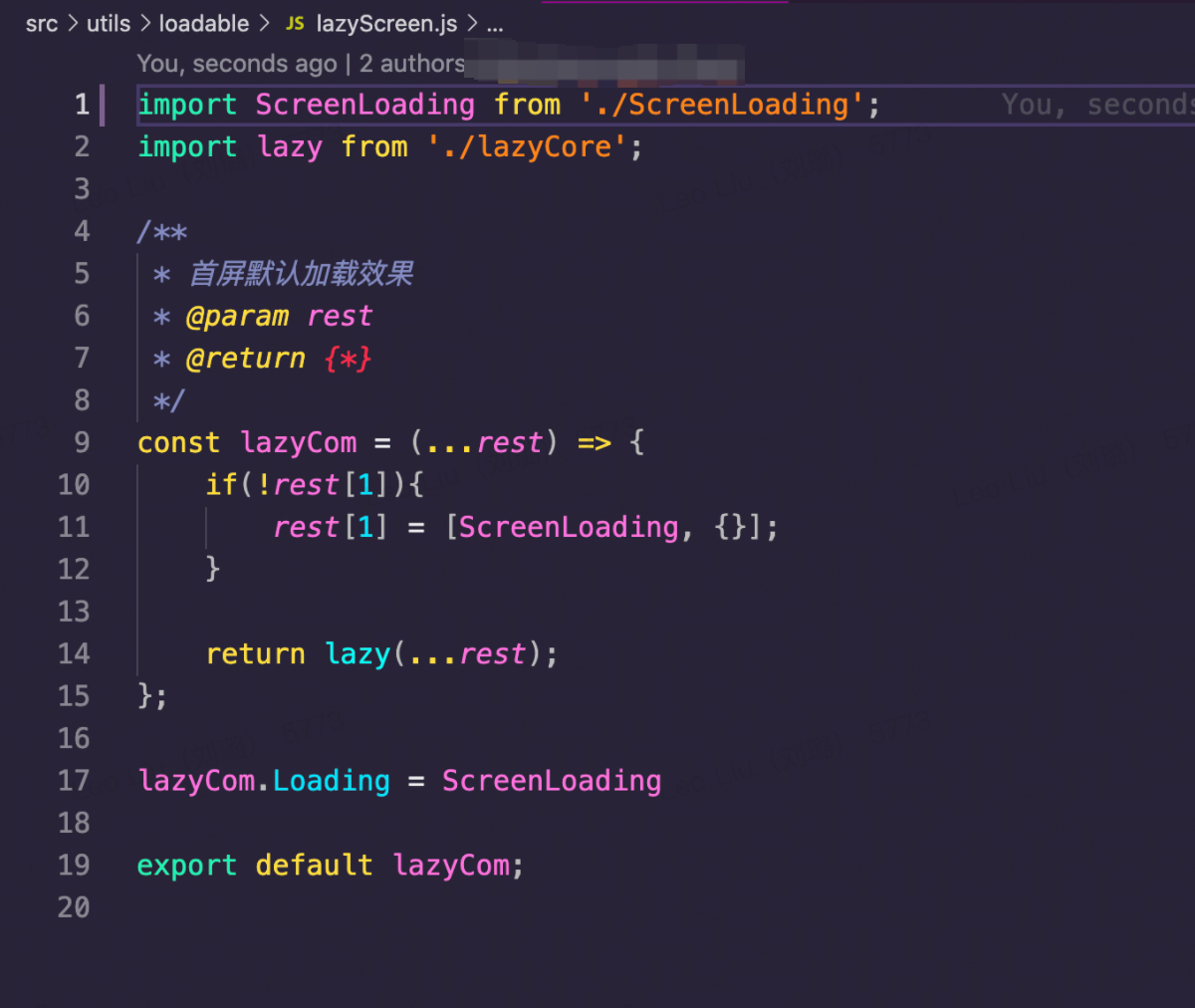Click the '@param' JSDoc tag
This screenshot has width=1195, height=1008.
(x=237, y=317)
